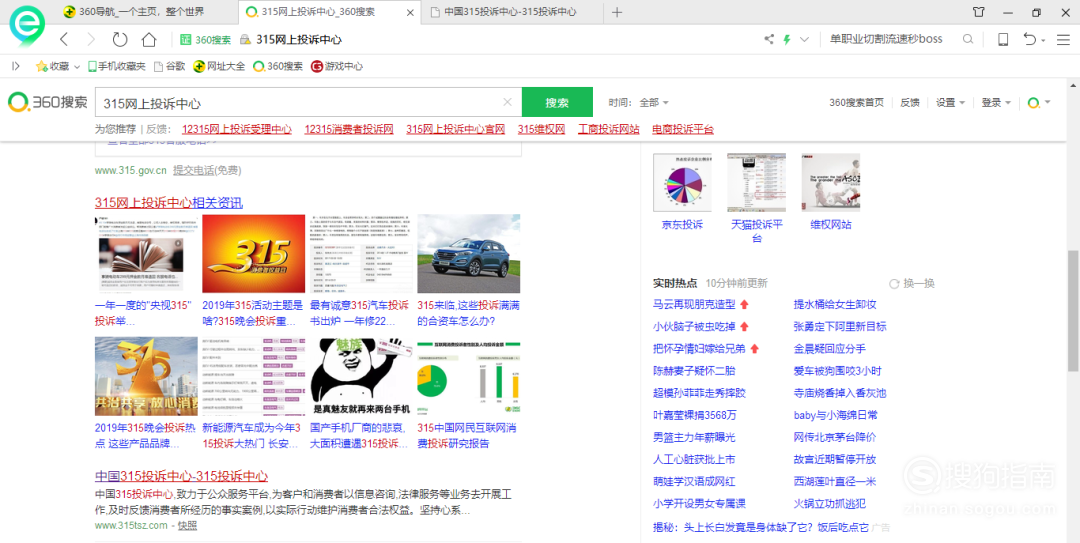Screen dimensions: 1080x543
Task: Click the forward navigation arrow
Action: point(91,39)
